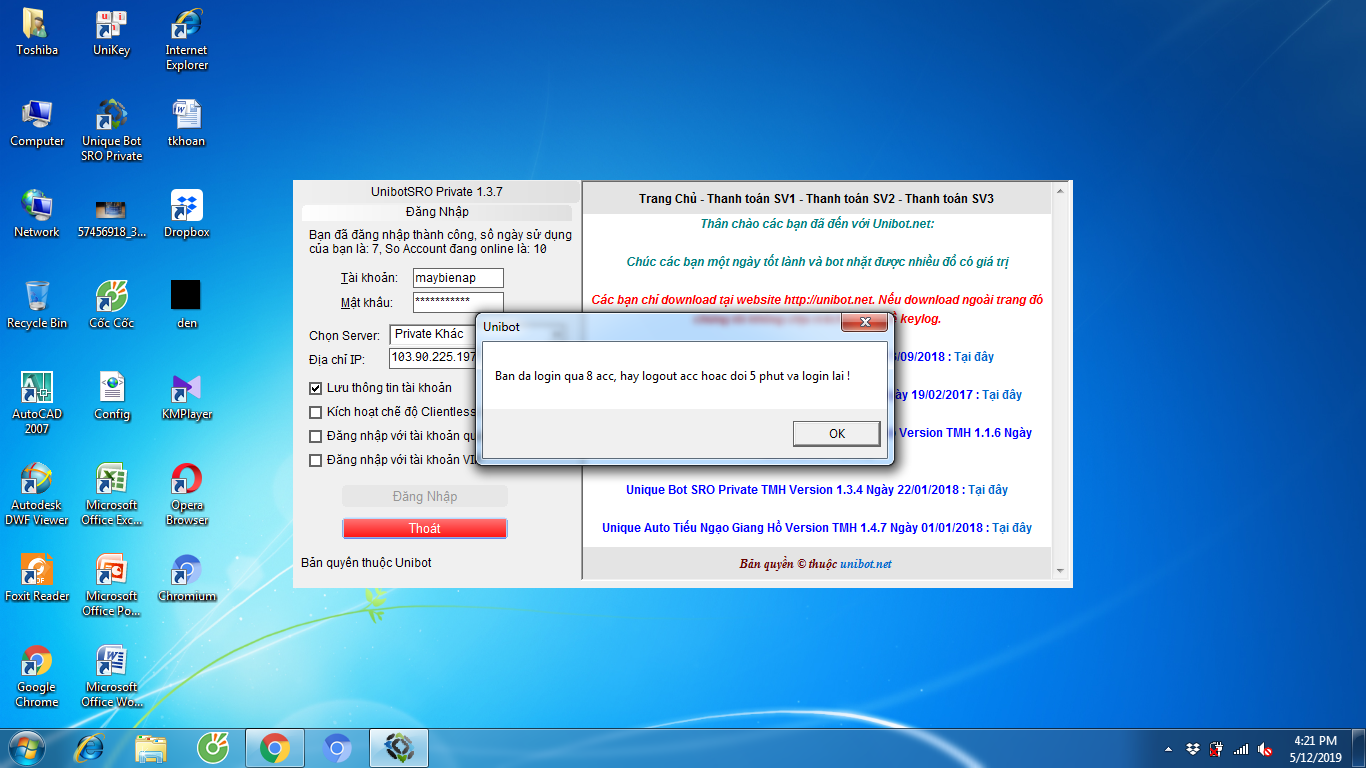Open Windows Explorer from the taskbar
This screenshot has height=768, width=1366.
(151, 748)
